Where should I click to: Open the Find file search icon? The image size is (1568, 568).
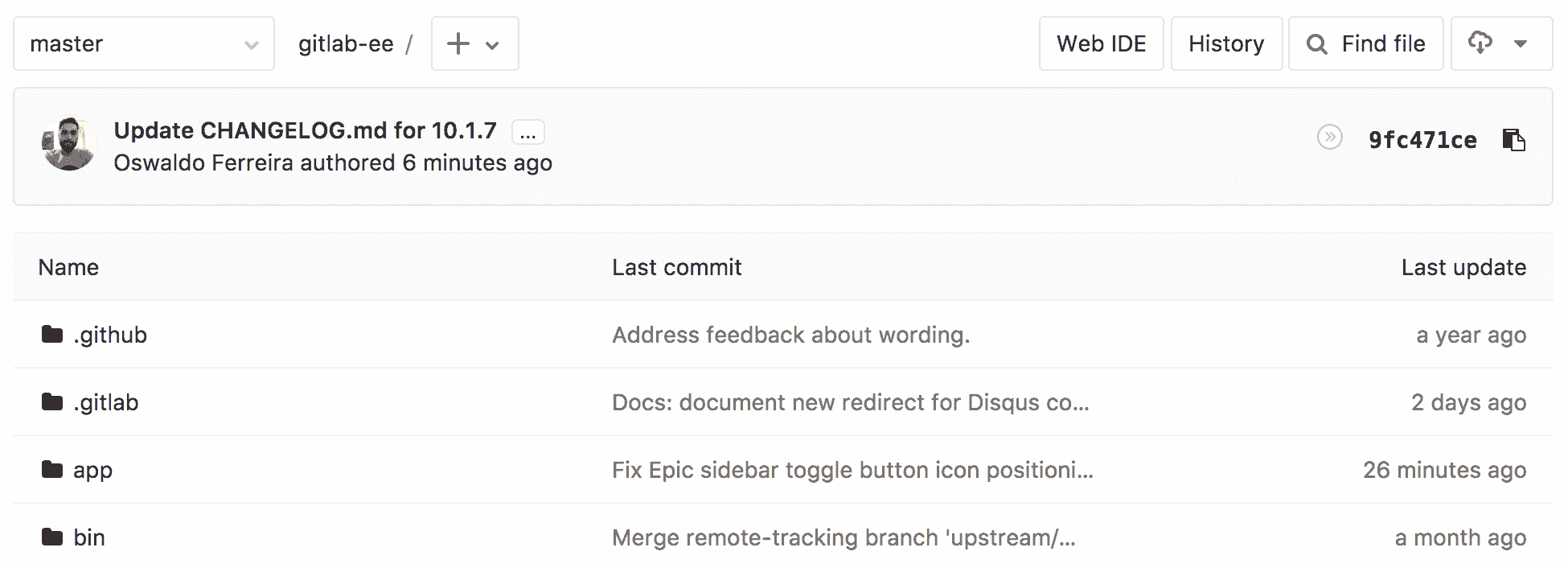[1316, 43]
